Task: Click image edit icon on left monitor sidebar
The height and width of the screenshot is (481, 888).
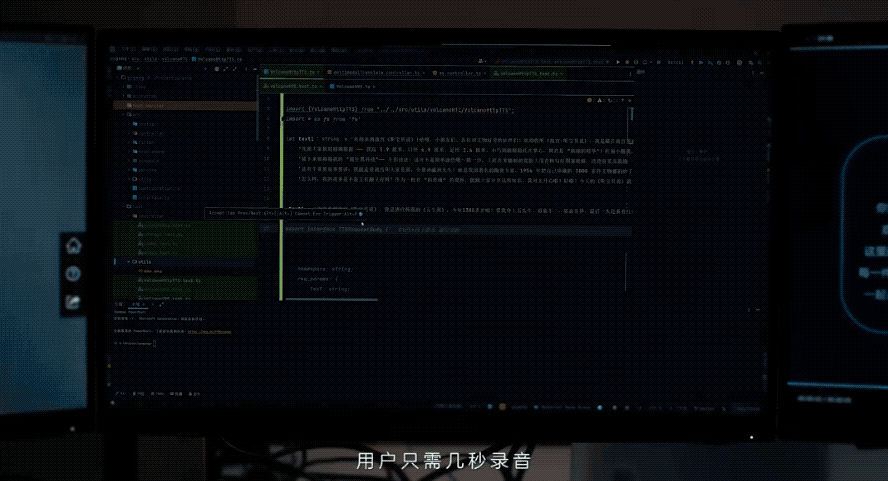Action: point(72,302)
